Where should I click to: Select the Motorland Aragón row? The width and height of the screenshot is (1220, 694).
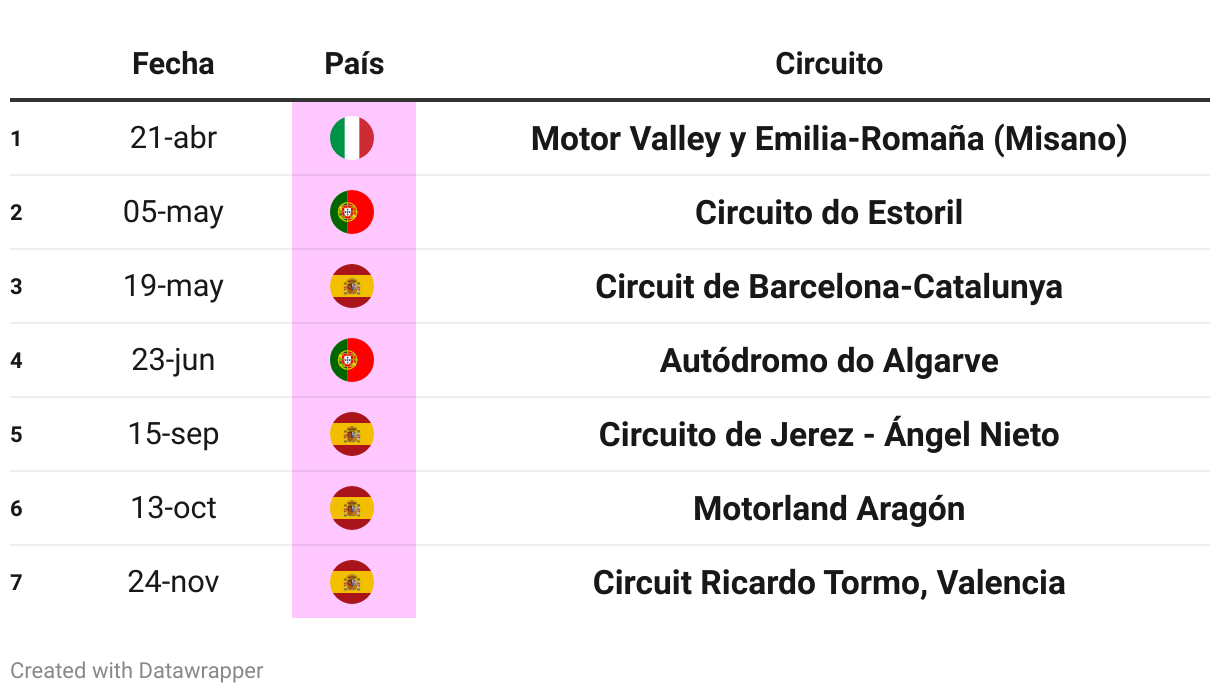610,508
